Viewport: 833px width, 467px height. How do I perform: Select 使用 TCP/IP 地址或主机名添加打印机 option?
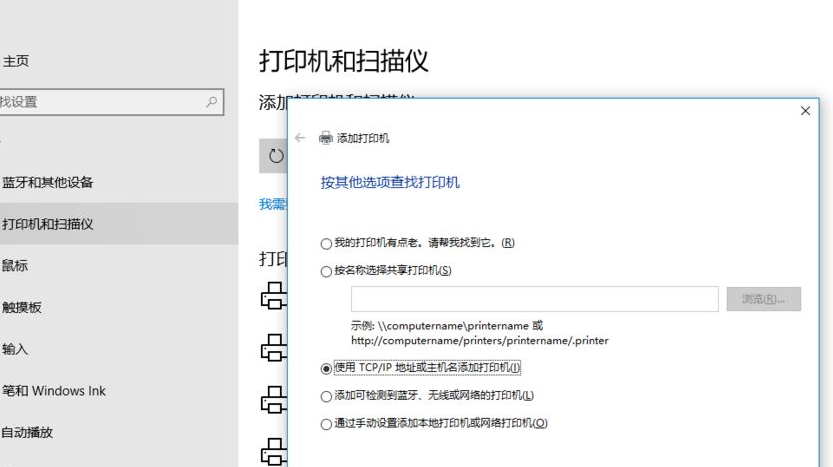pos(326,368)
